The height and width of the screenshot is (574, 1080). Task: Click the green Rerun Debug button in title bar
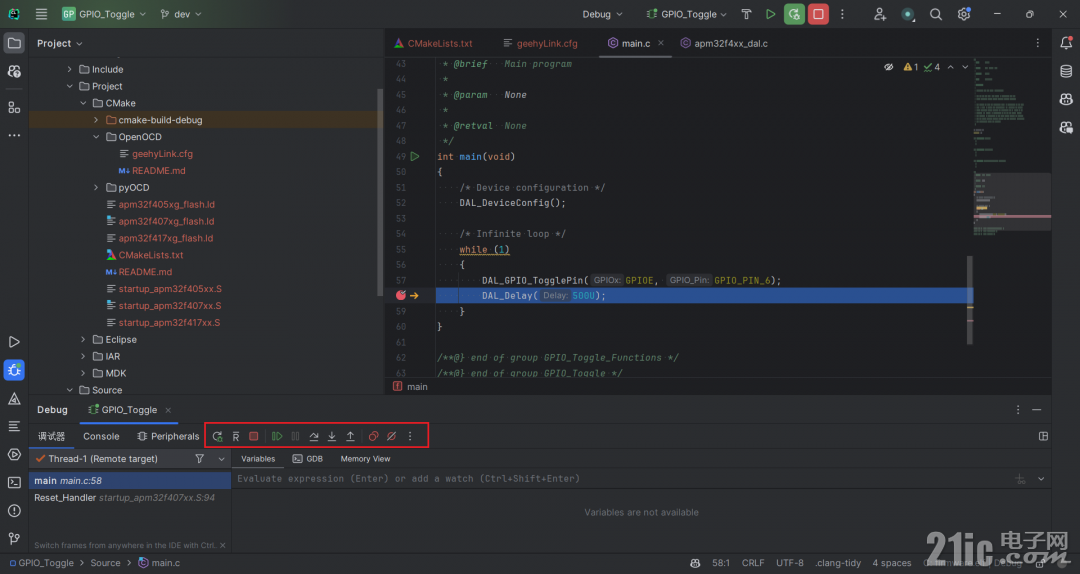click(794, 14)
